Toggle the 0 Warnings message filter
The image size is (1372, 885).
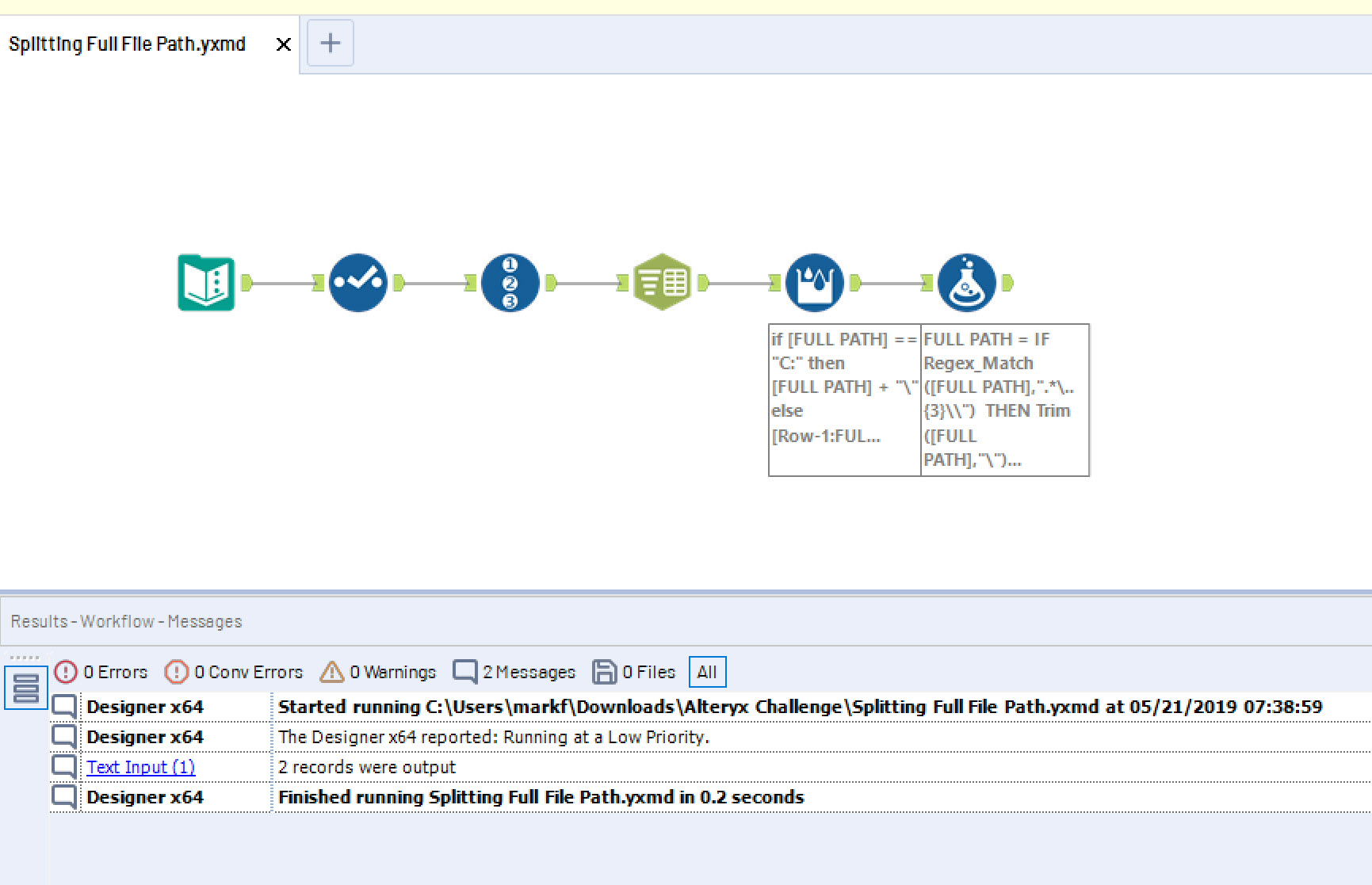[378, 671]
